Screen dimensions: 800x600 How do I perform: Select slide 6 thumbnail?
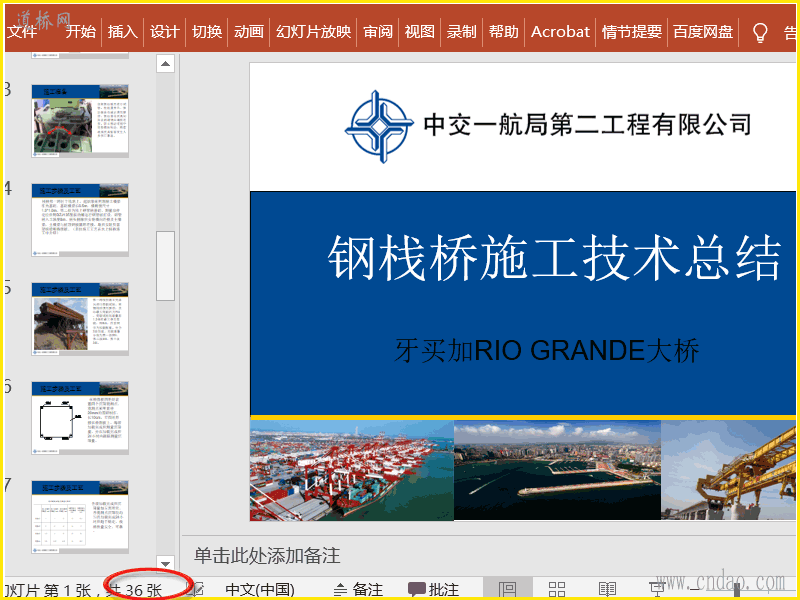click(80, 418)
